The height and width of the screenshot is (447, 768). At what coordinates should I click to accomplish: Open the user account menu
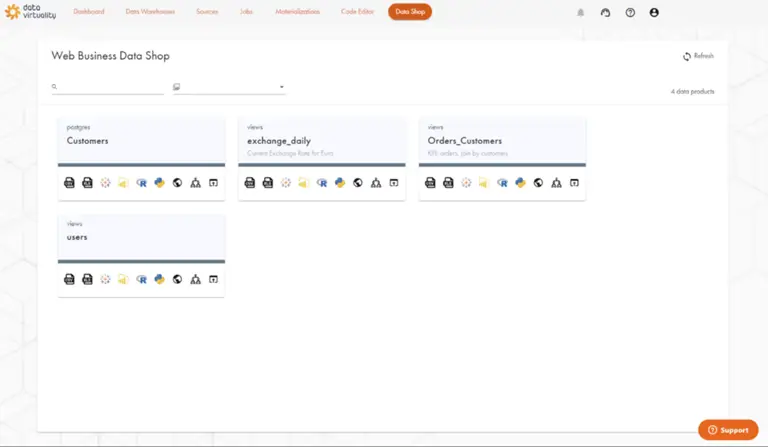[654, 13]
